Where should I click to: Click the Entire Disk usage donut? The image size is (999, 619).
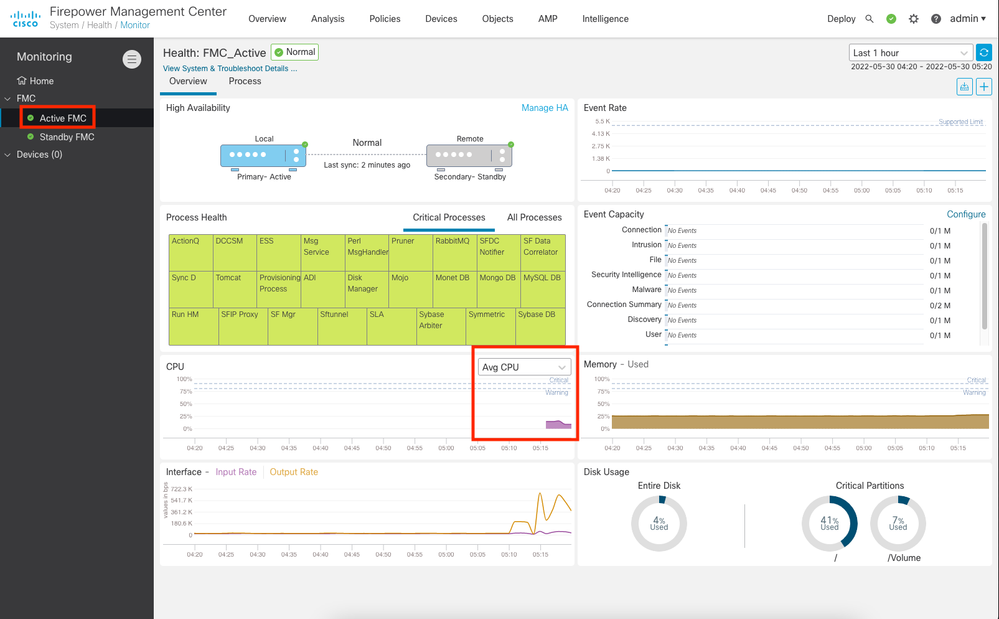[x=659, y=523]
